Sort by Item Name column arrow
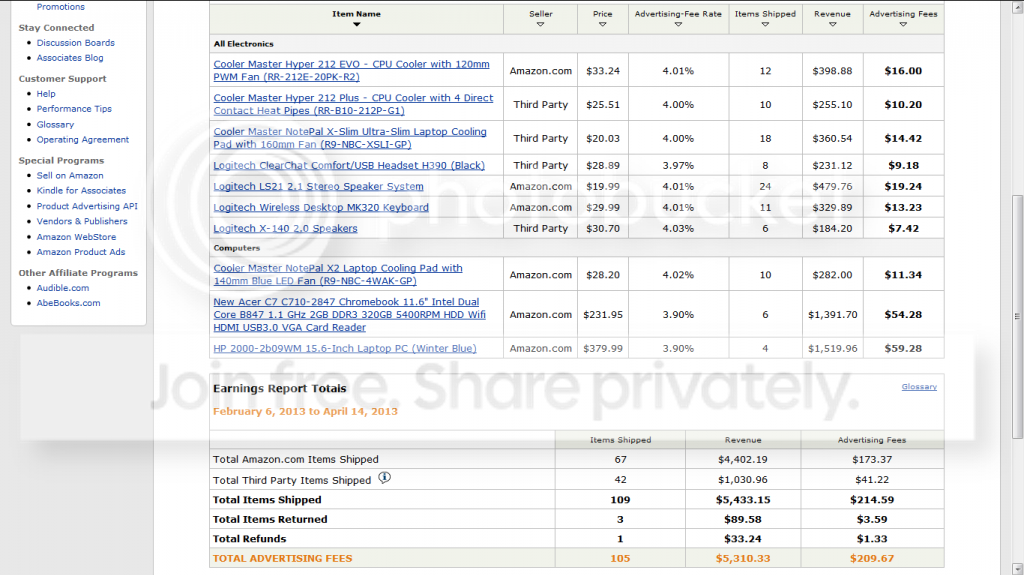This screenshot has height=575, width=1024. pos(357,25)
